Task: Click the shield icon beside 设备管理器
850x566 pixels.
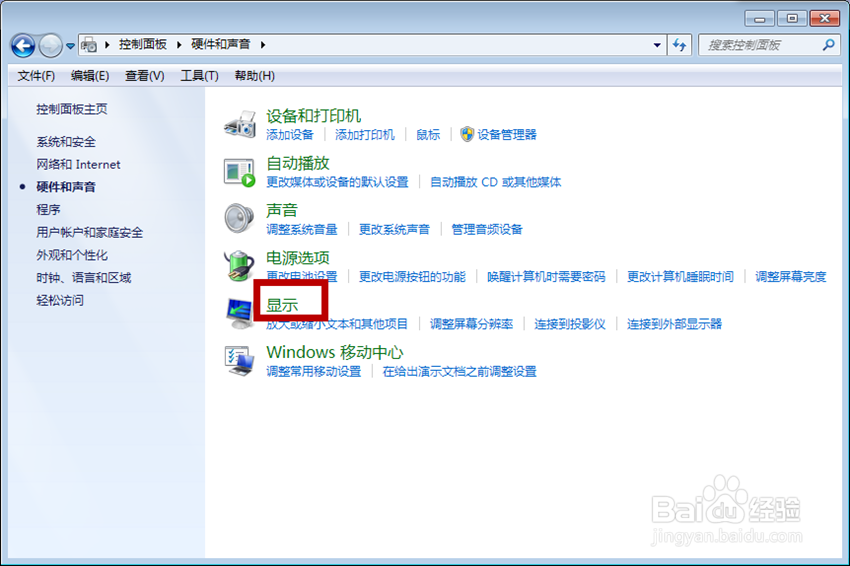Action: click(467, 134)
